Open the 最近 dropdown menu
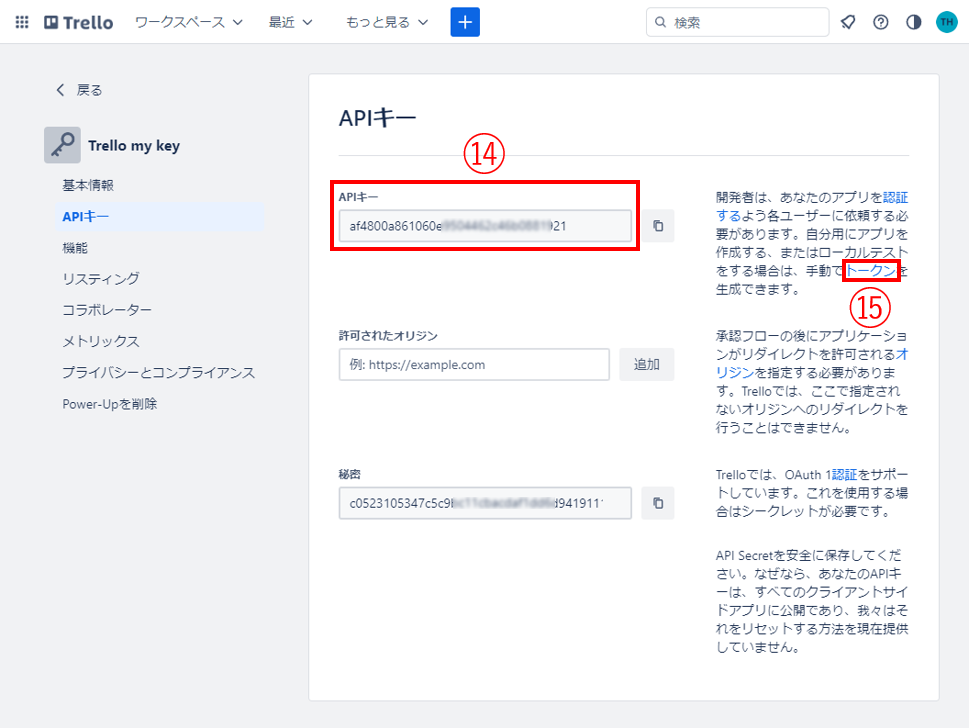 coord(289,22)
